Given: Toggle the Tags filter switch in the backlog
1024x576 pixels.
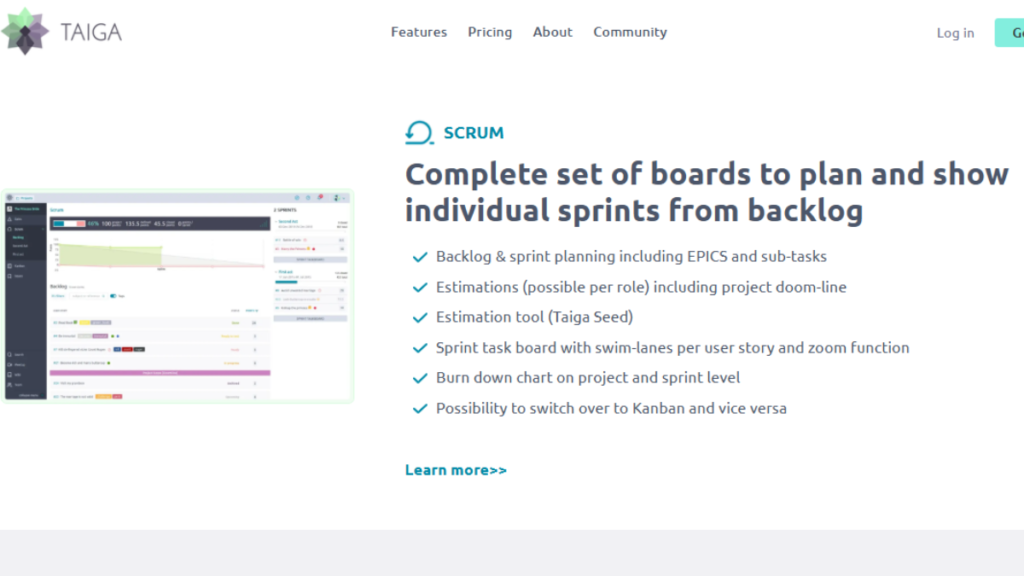Looking at the screenshot, I should (x=114, y=296).
